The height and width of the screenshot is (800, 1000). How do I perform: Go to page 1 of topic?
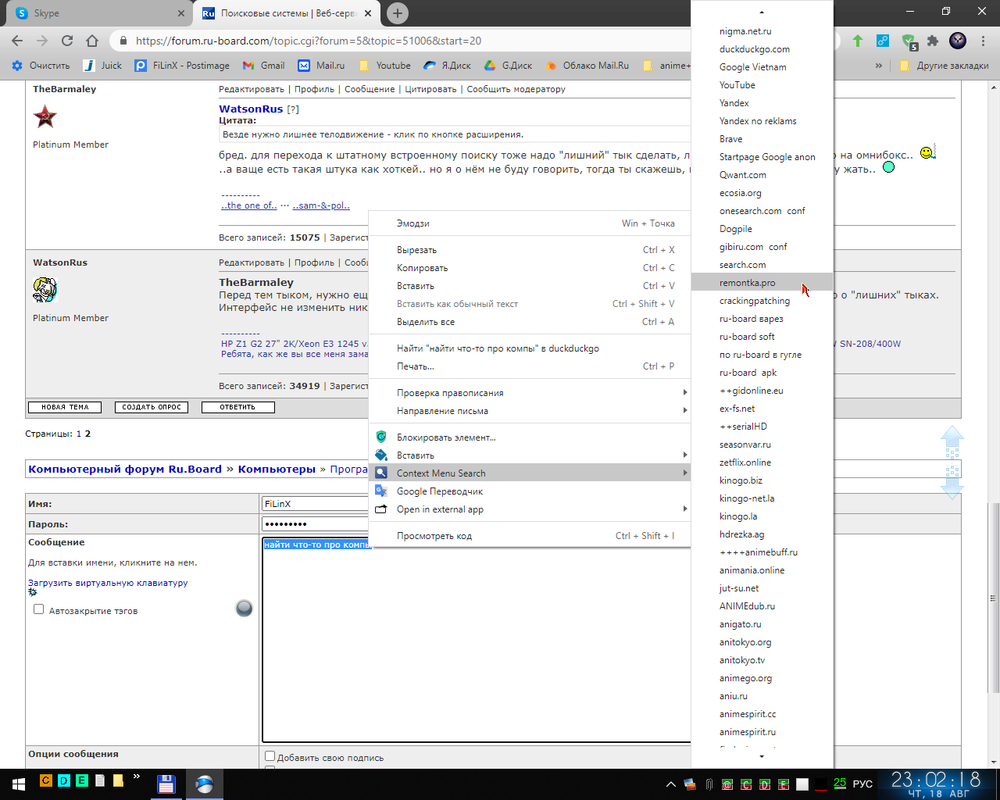pyautogui.click(x=79, y=434)
